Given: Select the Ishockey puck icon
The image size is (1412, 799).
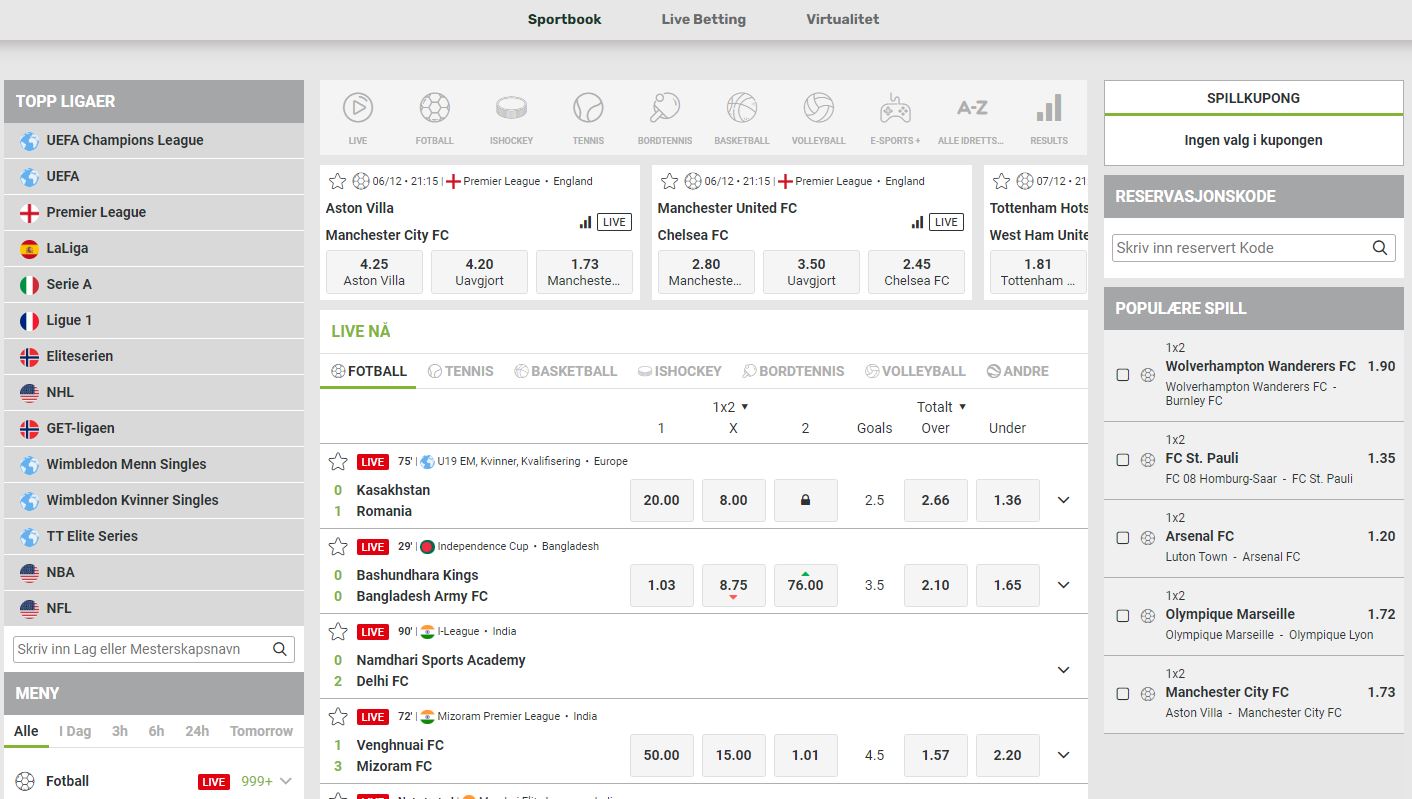Looking at the screenshot, I should coord(511,108).
